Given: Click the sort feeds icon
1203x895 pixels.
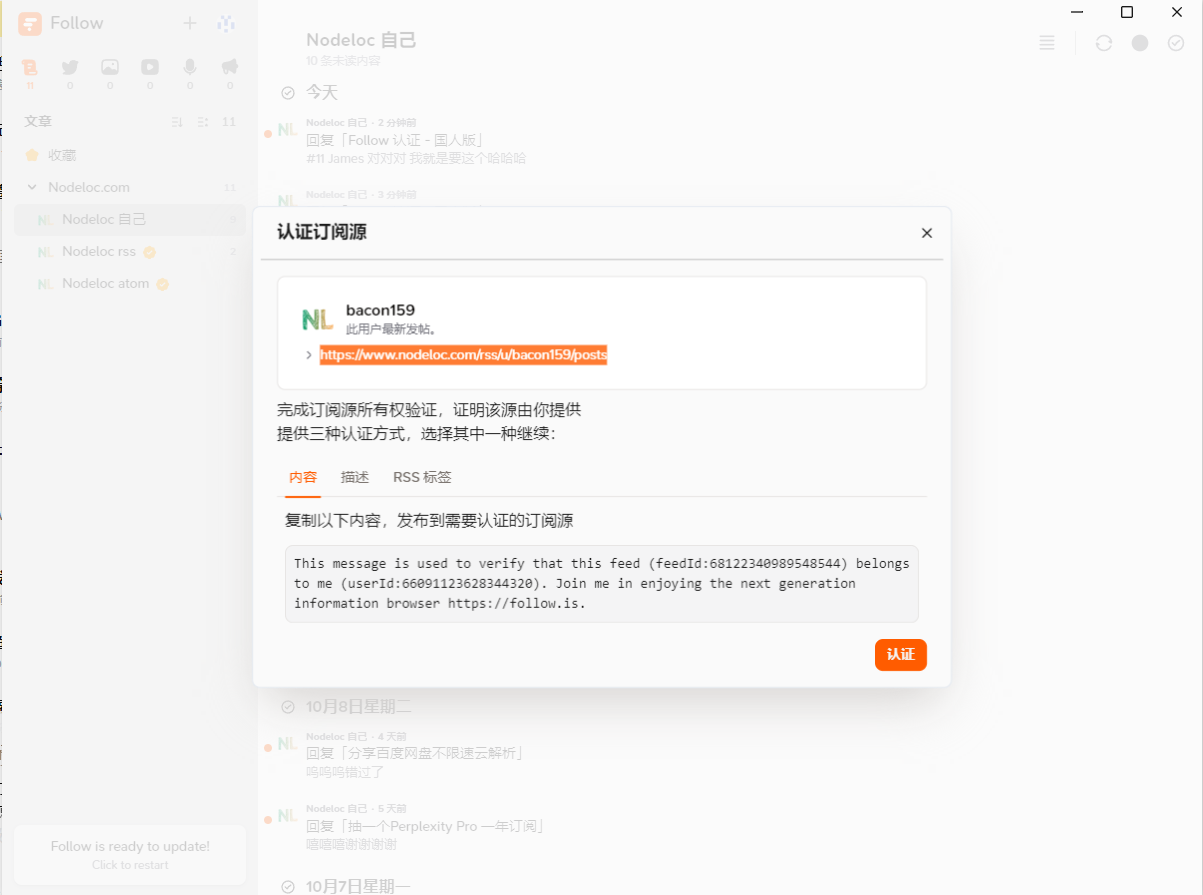Looking at the screenshot, I should [177, 122].
